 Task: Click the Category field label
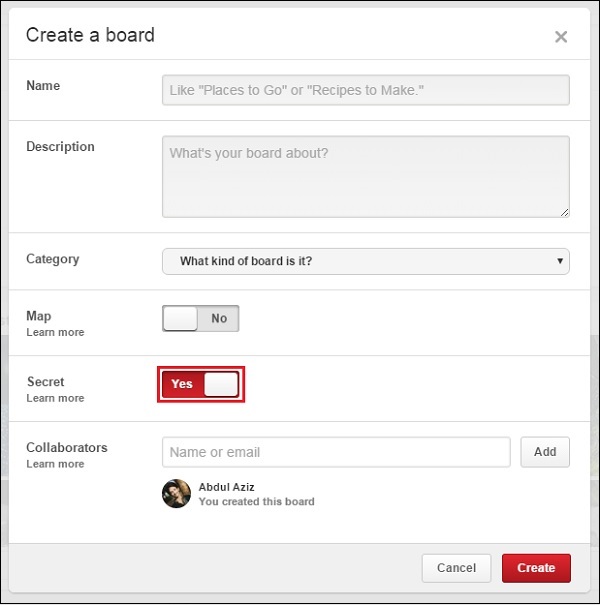click(52, 259)
